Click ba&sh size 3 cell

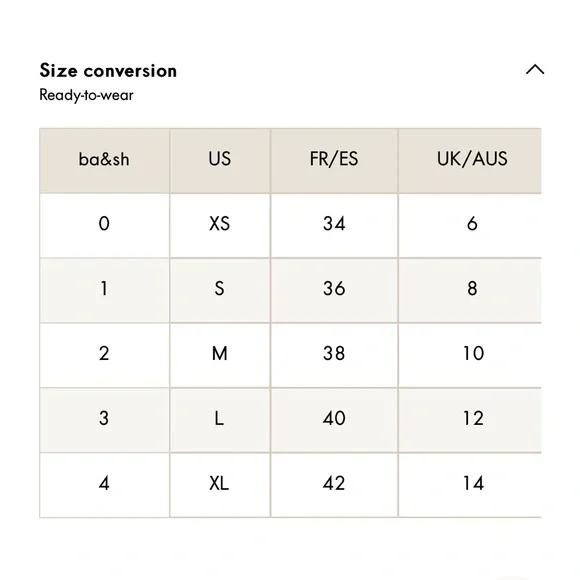105,420
